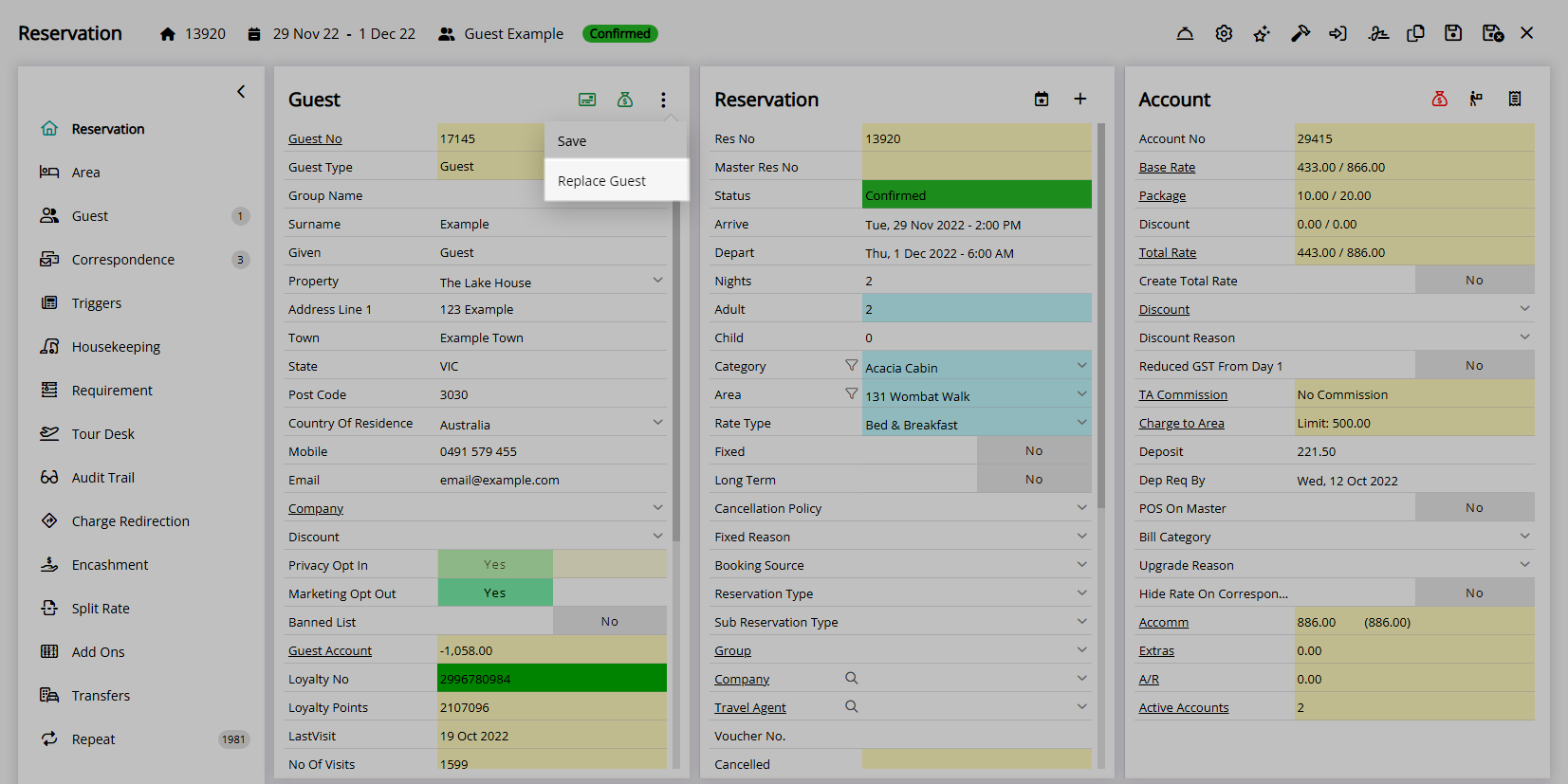Click the Category filter funnel icon

(851, 365)
